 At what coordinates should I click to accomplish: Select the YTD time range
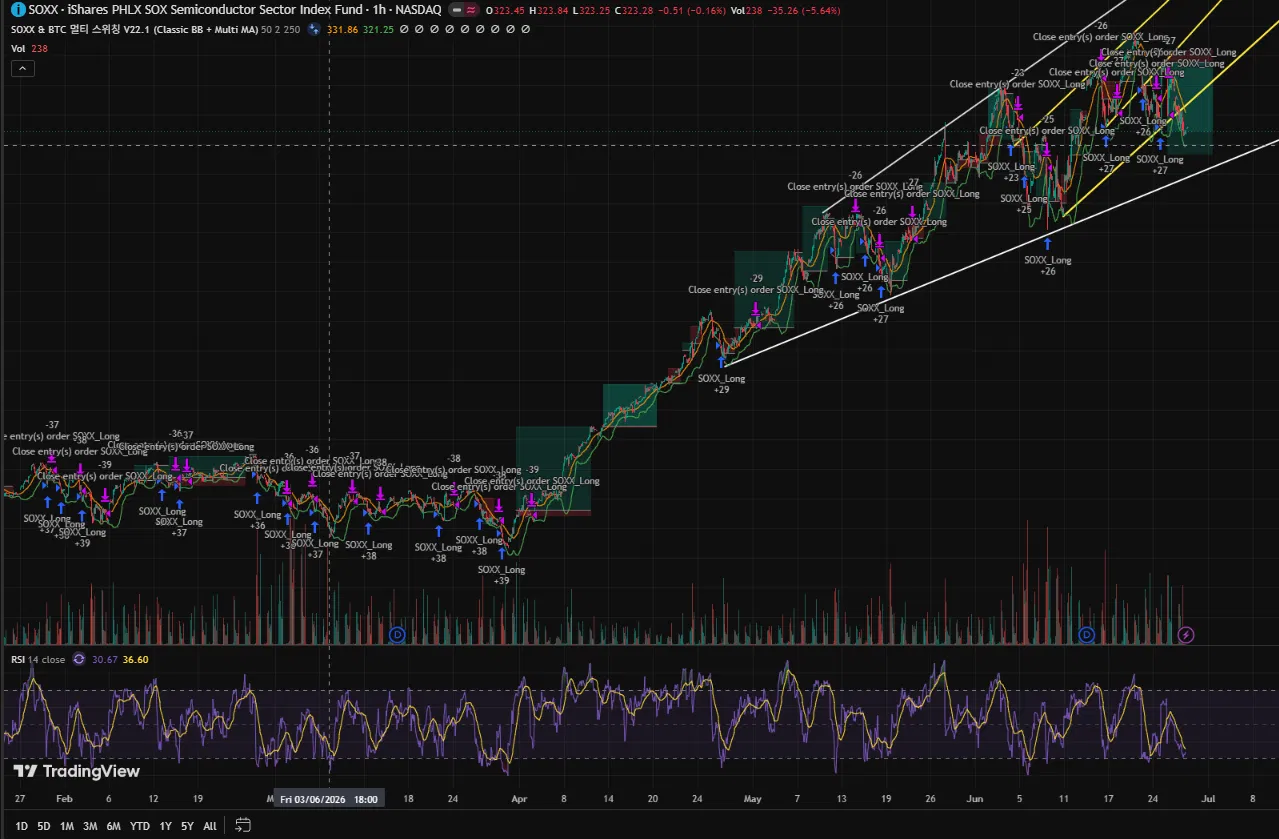coord(140,826)
